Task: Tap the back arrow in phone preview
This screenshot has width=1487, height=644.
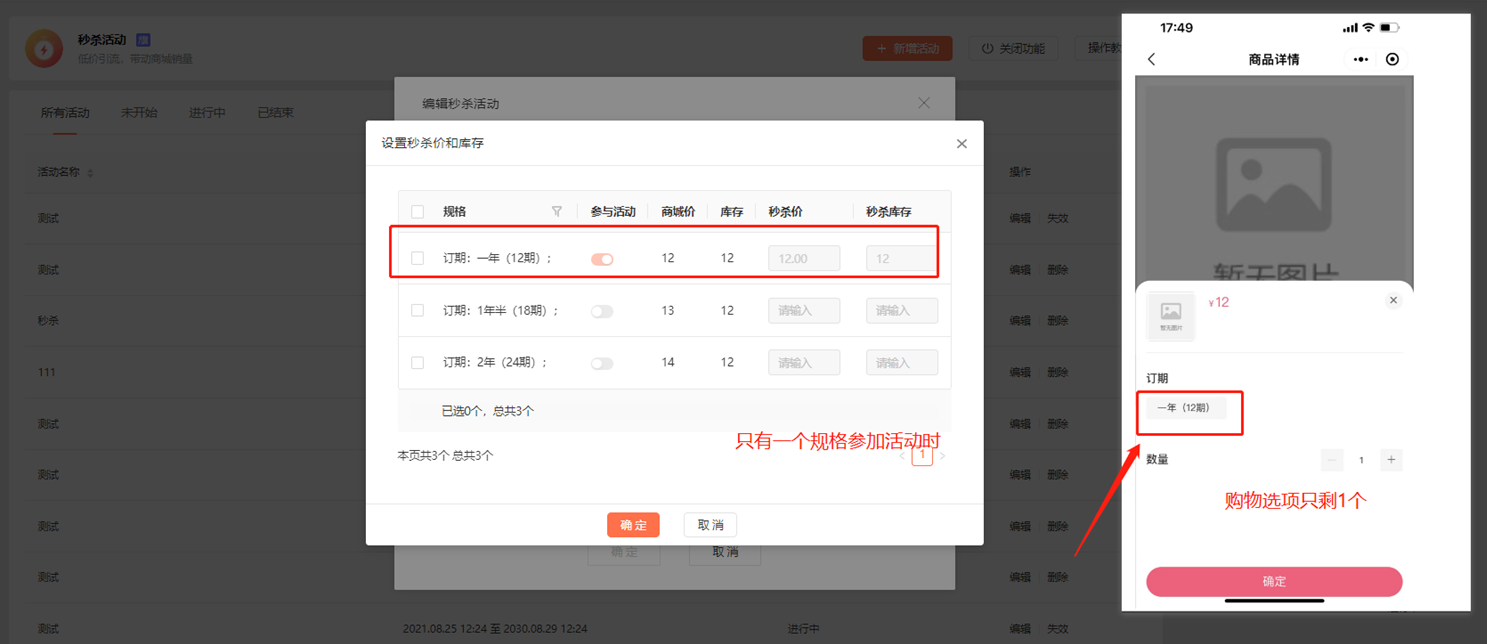Action: (1152, 60)
